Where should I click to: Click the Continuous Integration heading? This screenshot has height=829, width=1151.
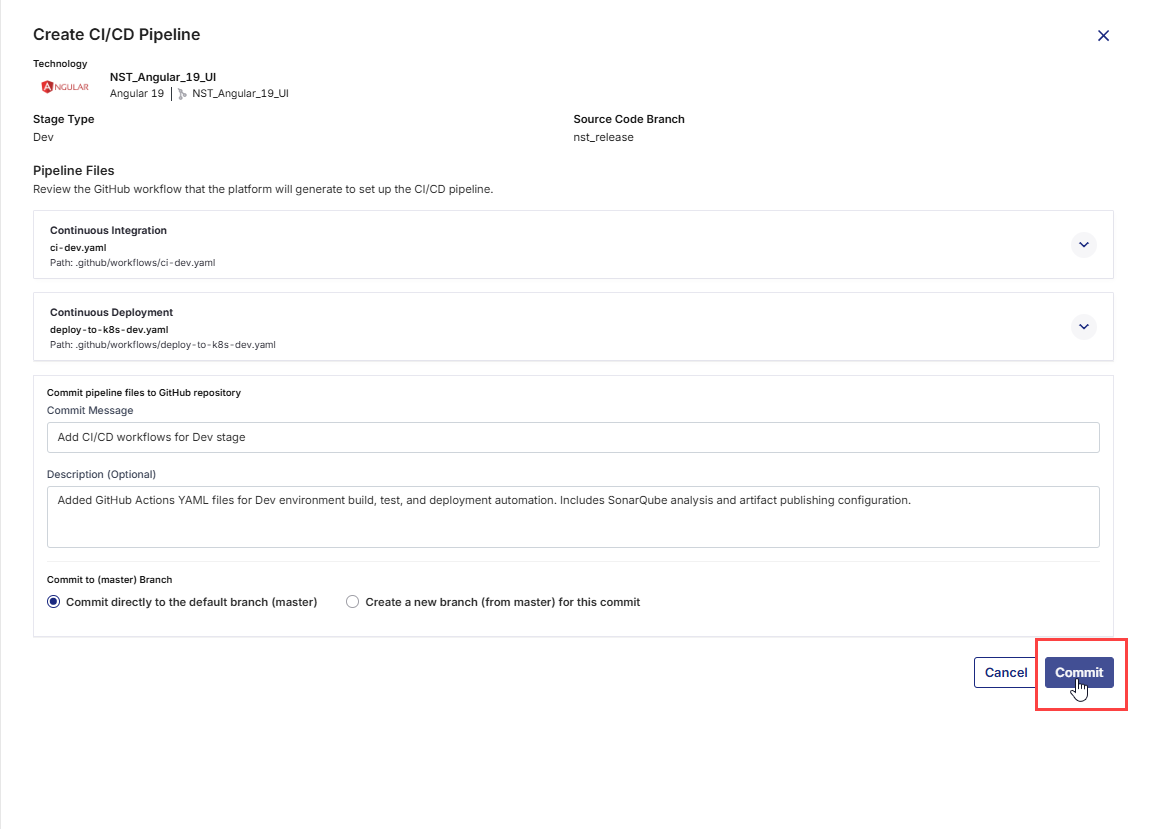coord(108,231)
